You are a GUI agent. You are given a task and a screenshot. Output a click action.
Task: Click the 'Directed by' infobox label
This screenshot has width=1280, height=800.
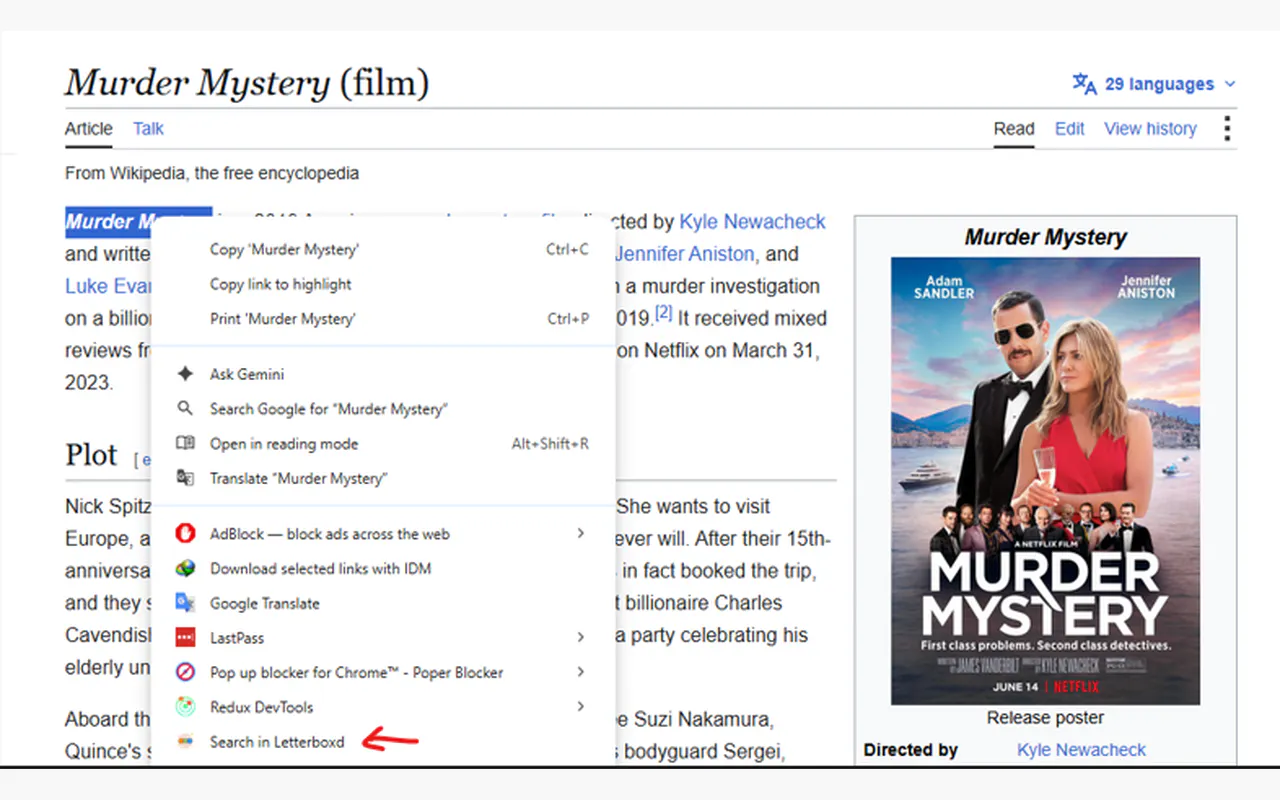coord(911,750)
